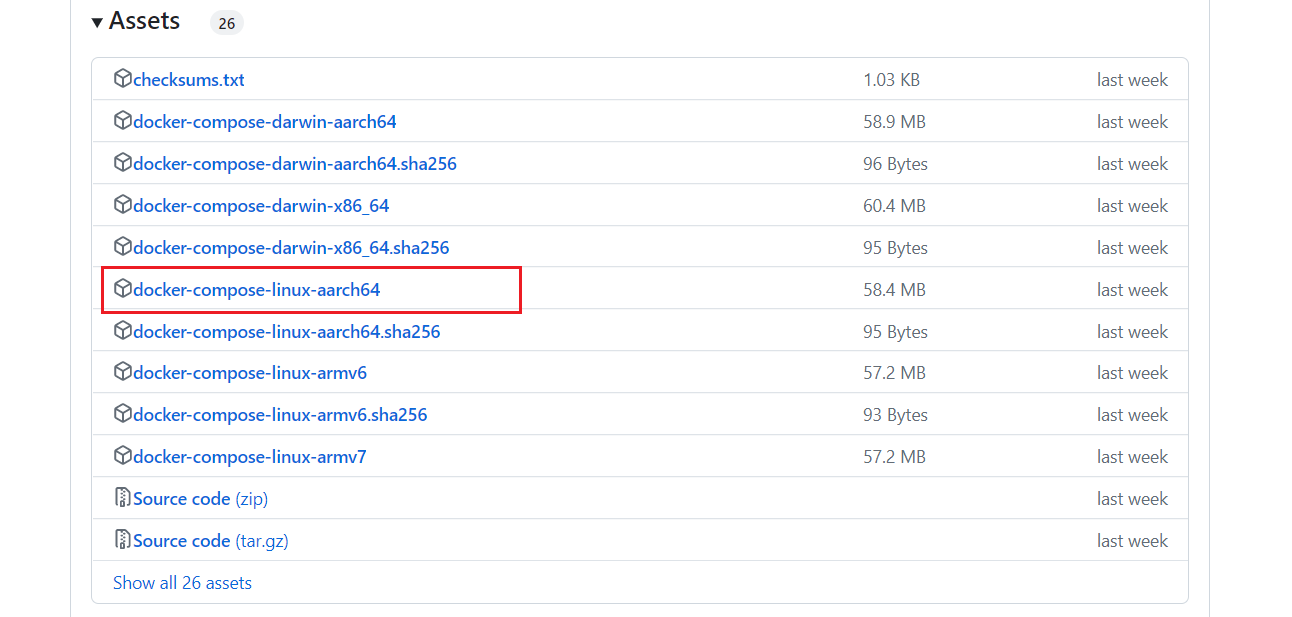Viewport: 1292px width, 617px height.
Task: Click archive icon beside Source code (tar.gz)
Action: (x=122, y=540)
